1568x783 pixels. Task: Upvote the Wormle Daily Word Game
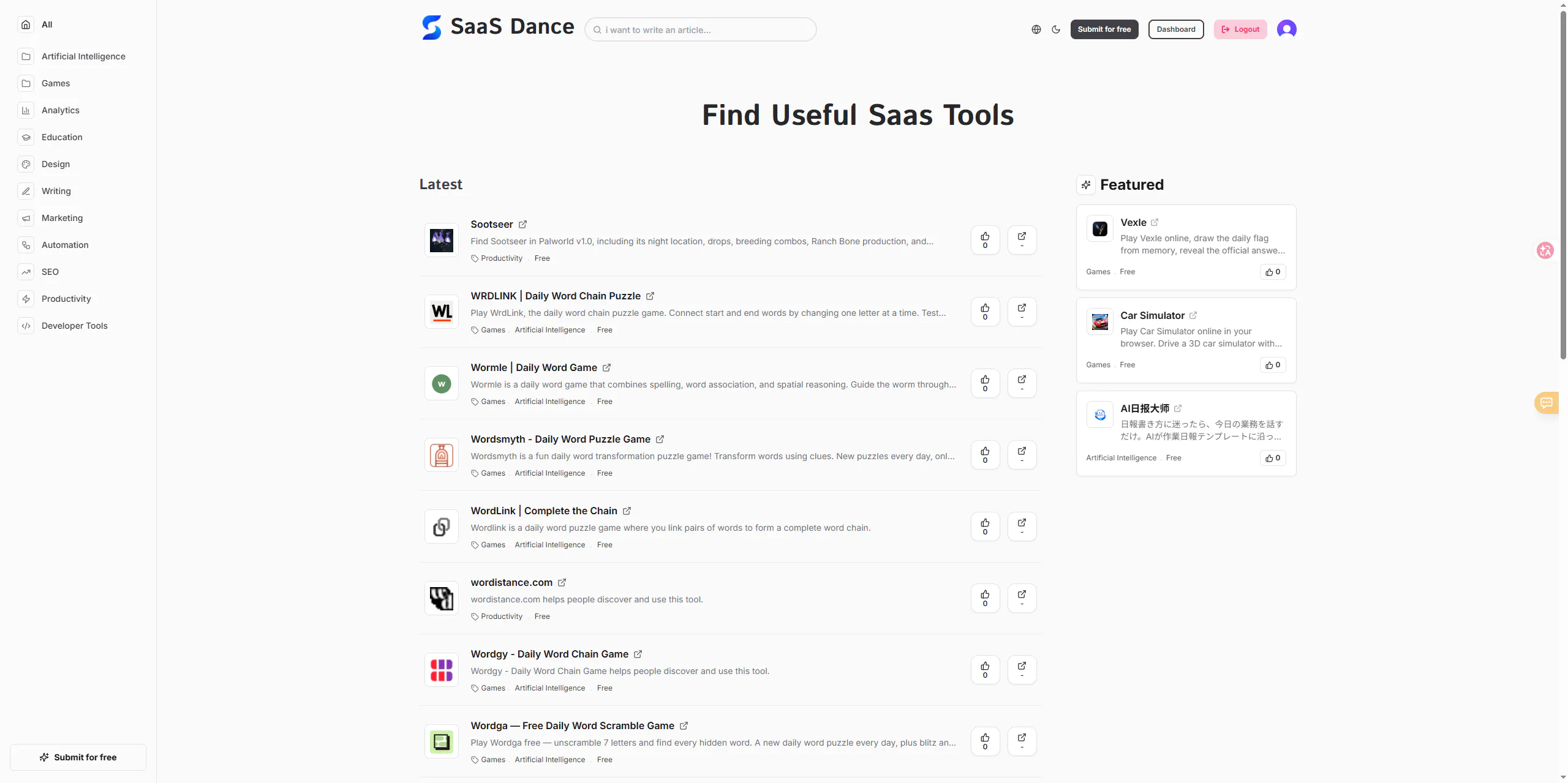(985, 383)
